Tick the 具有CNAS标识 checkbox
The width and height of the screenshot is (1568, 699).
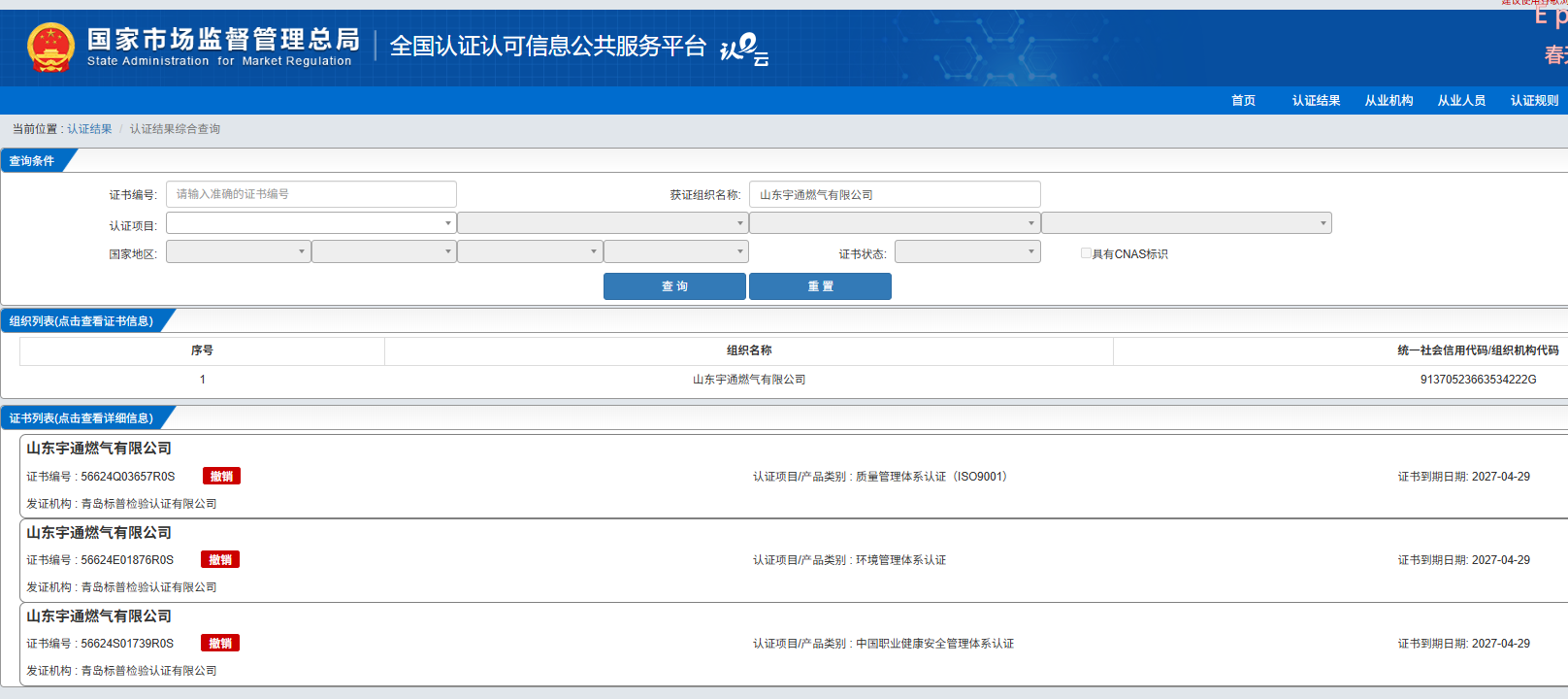click(x=1086, y=253)
